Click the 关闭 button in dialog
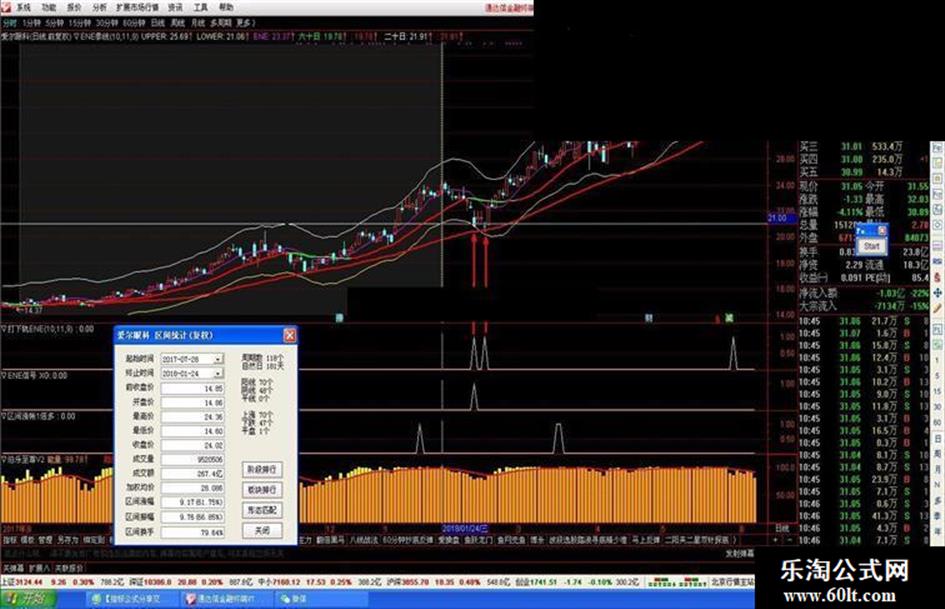Screen dimensions: 945x609 pos(262,531)
